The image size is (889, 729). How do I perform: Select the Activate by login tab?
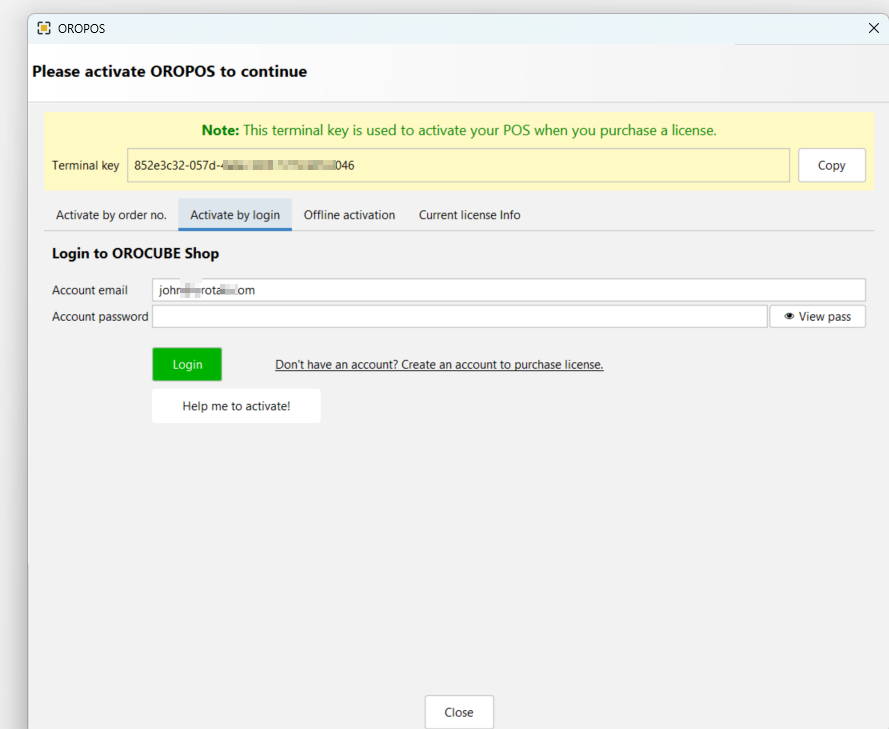(x=235, y=215)
